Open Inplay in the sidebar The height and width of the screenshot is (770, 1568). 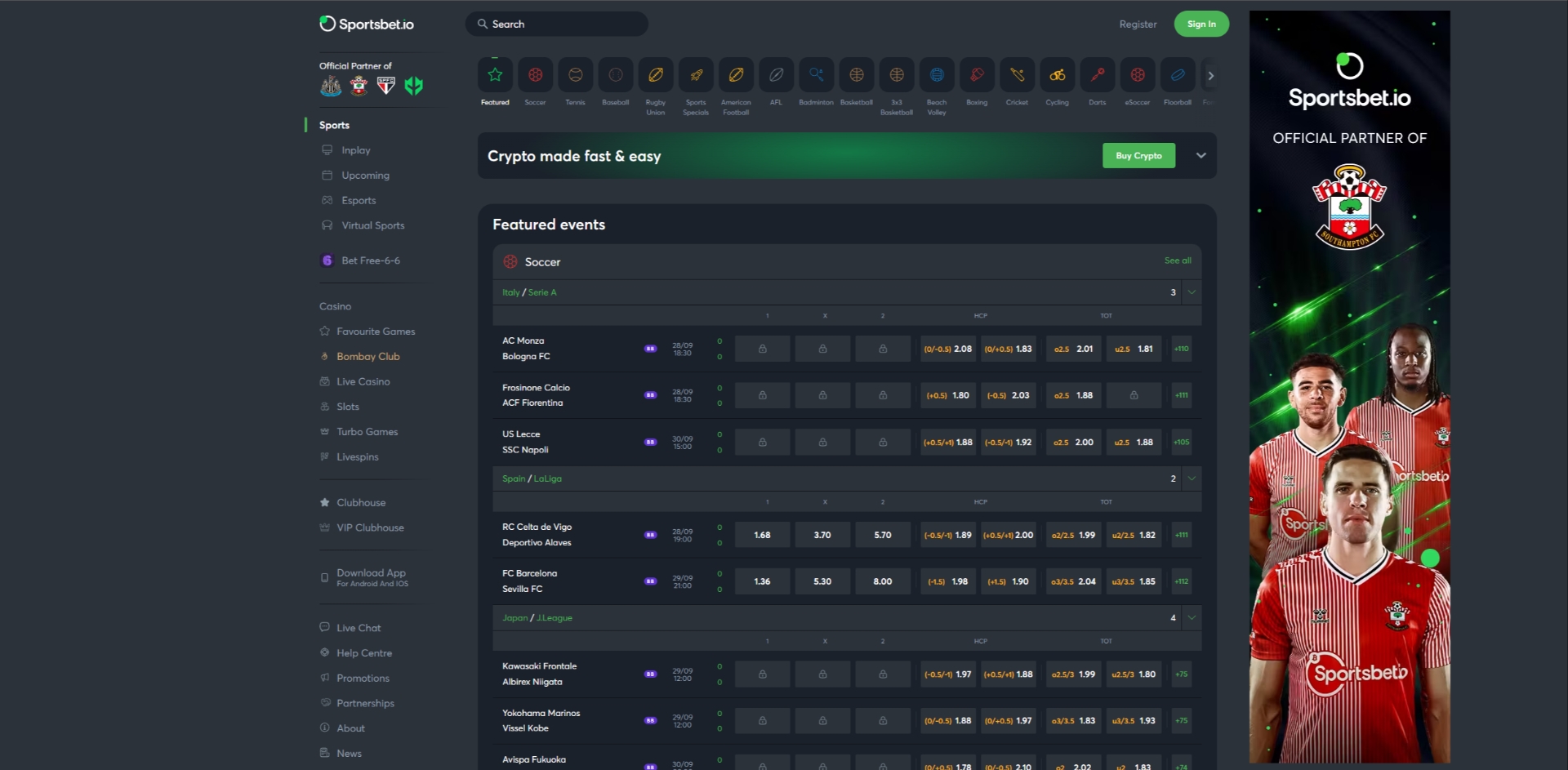tap(355, 150)
